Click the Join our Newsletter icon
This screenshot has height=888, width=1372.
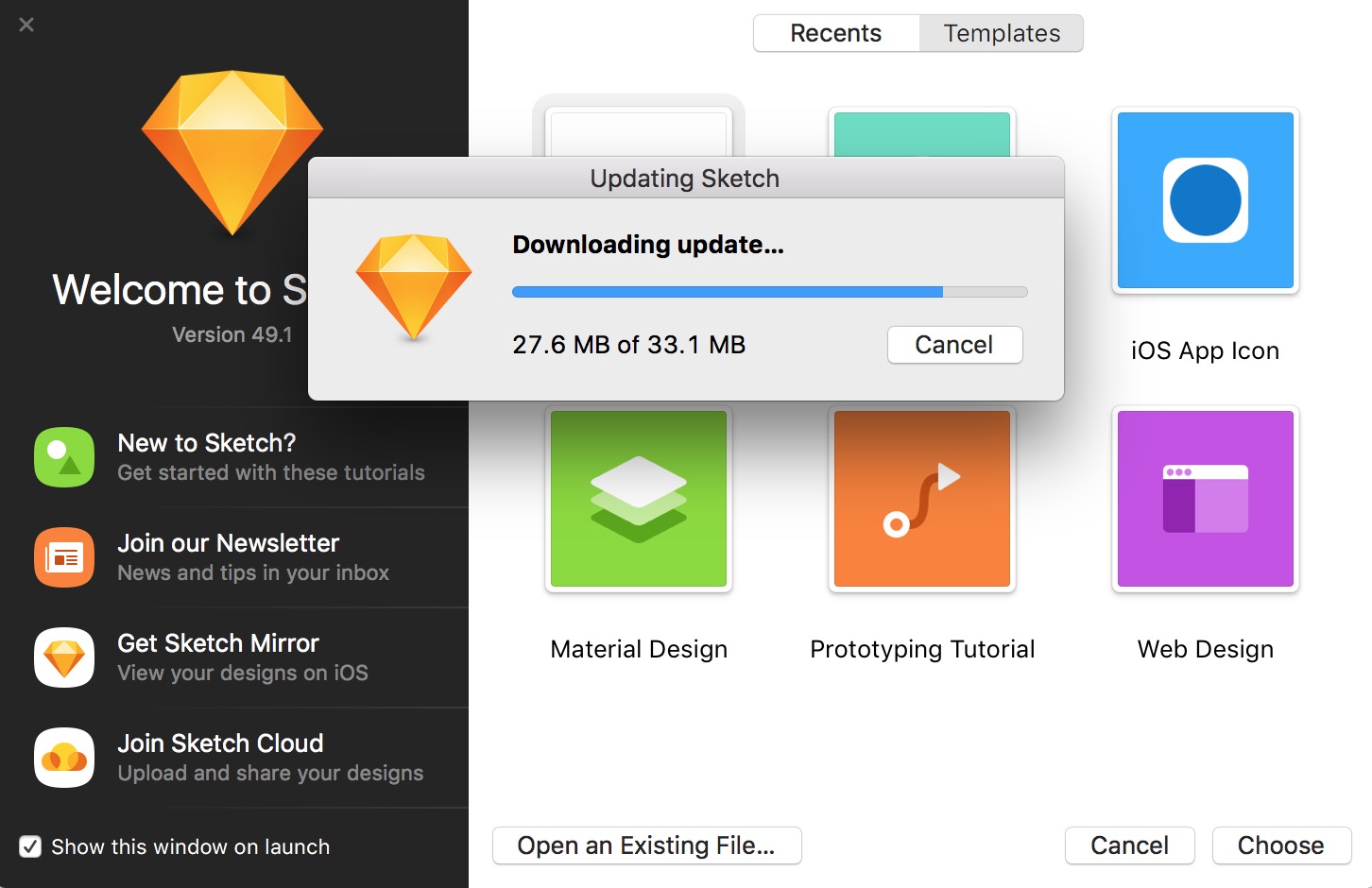click(x=64, y=557)
